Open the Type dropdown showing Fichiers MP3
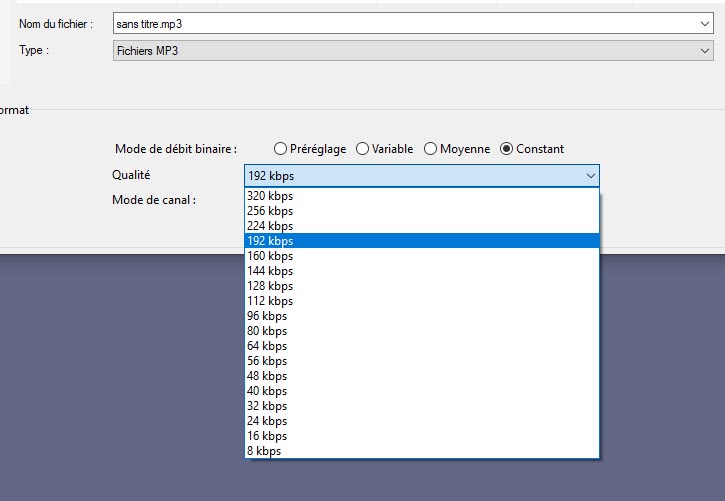Viewport: 725px width, 501px height. click(705, 51)
